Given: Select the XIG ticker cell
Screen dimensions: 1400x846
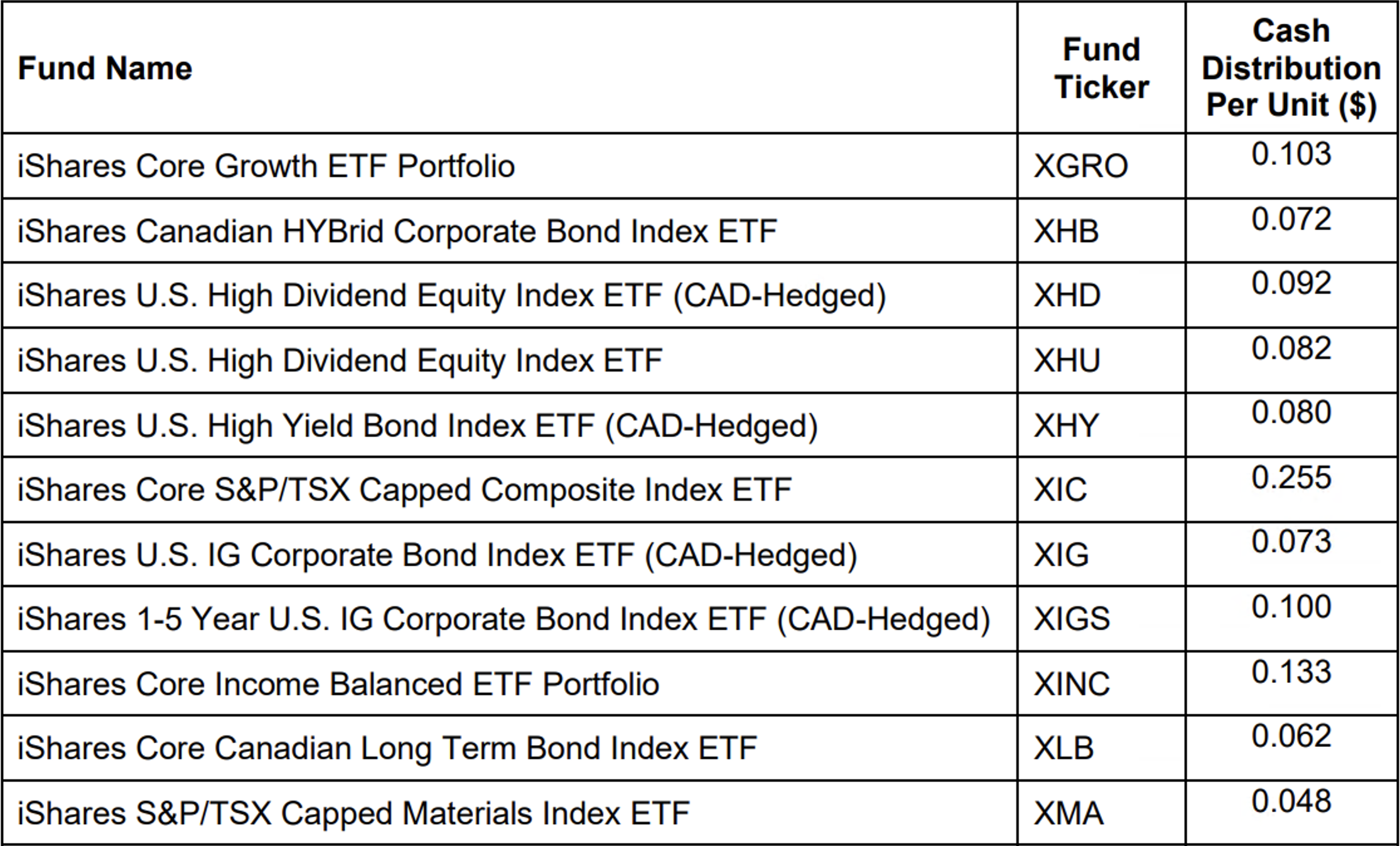Looking at the screenshot, I should (1061, 555).
